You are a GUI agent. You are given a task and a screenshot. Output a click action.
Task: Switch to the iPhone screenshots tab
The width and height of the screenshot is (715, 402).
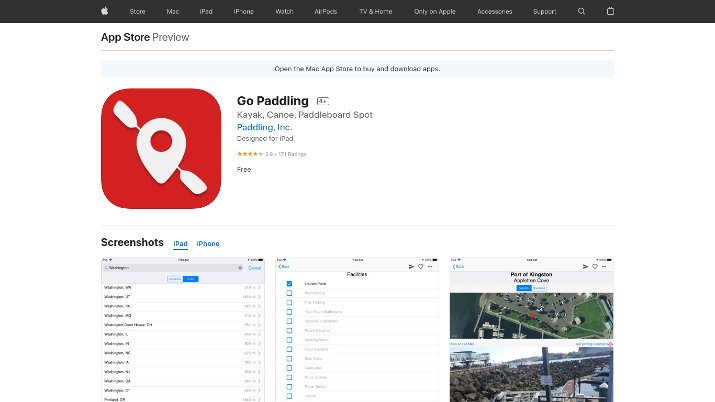[208, 244]
